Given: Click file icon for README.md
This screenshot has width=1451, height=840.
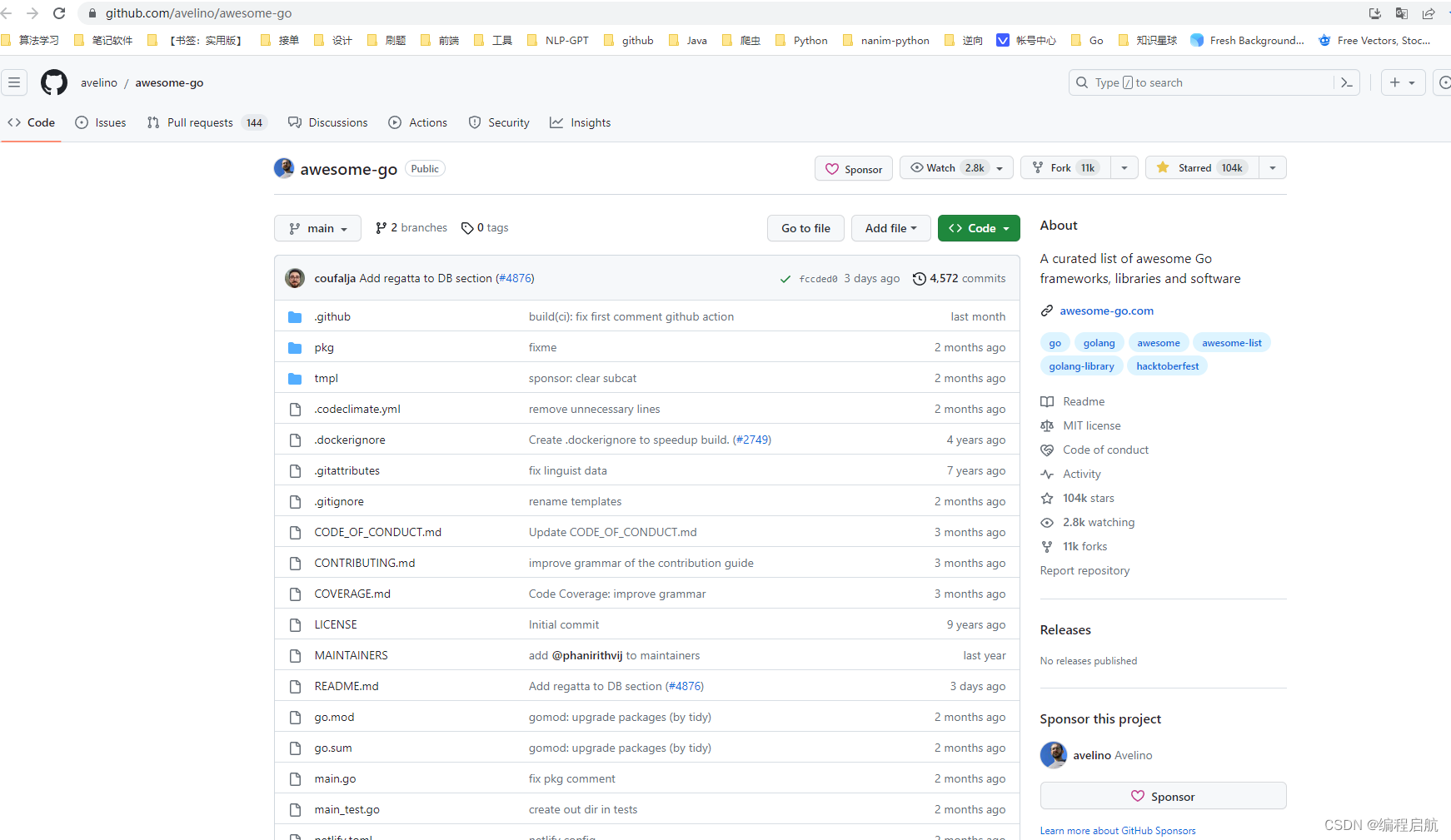Looking at the screenshot, I should pos(295,686).
